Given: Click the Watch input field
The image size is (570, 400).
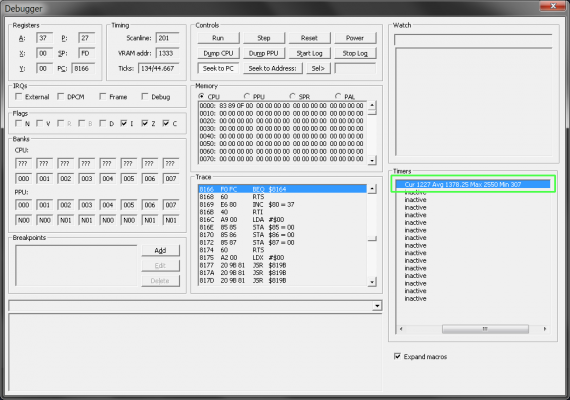Looking at the screenshot, I should coord(473,40).
